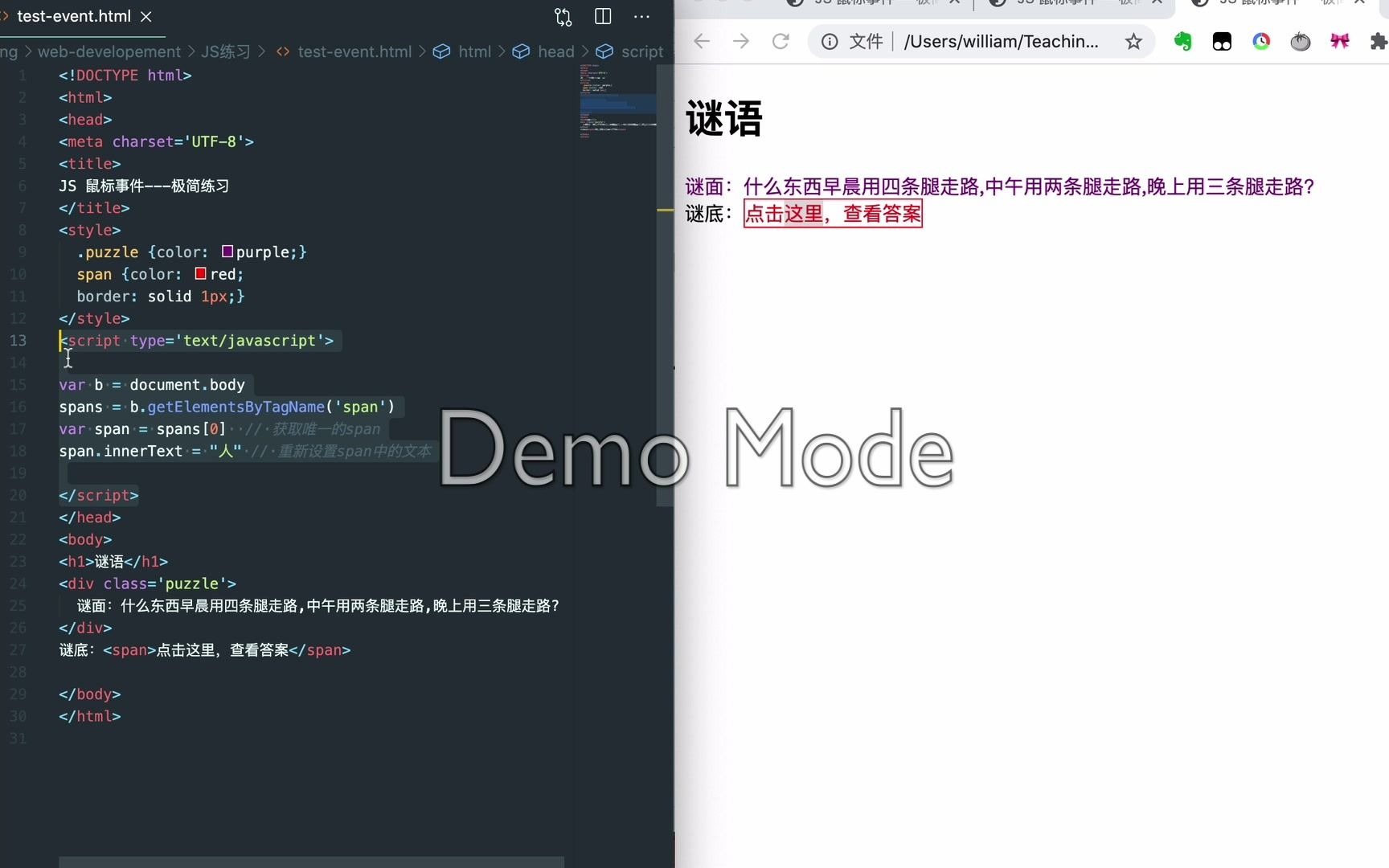1389x868 pixels.
Task: Open the source control changes icon in editor toolbar
Action: 563,17
